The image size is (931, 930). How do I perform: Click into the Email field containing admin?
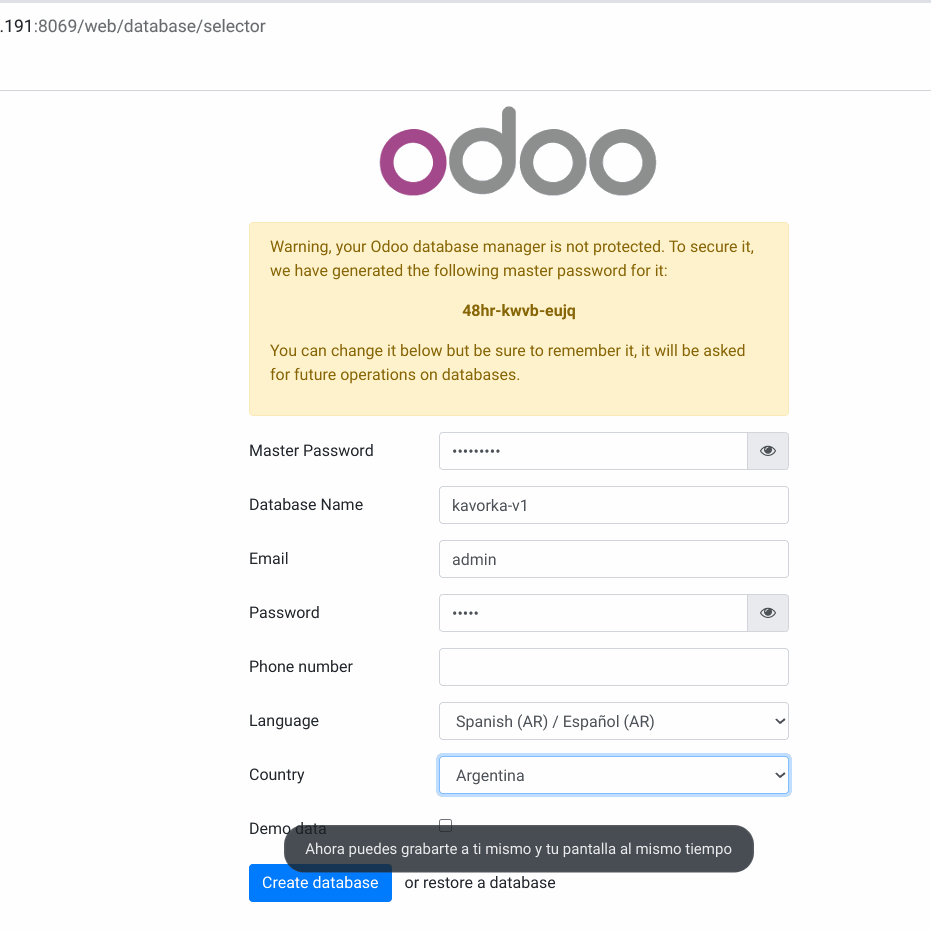tap(614, 559)
